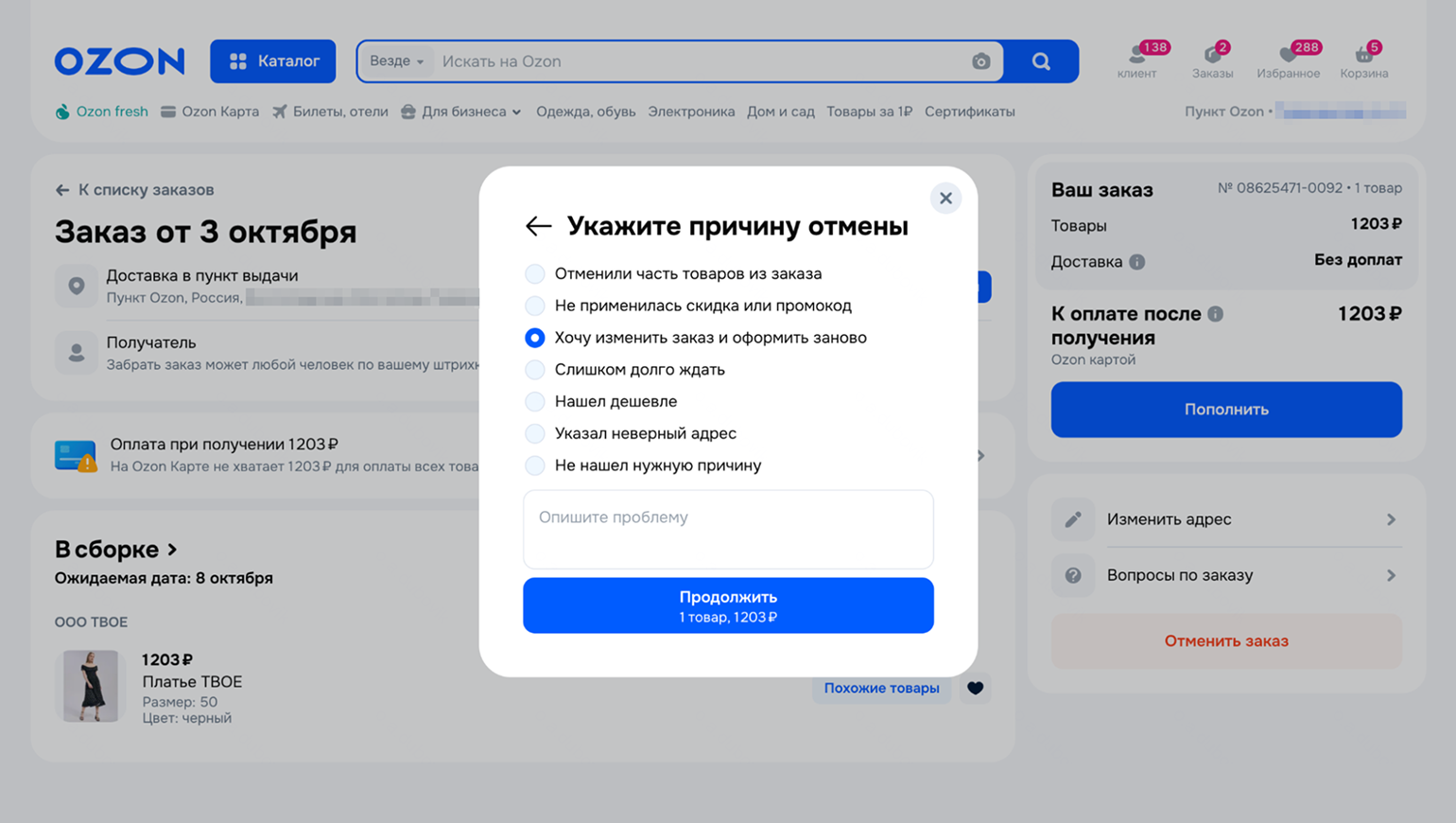Click the Вопросы по заказу label
The image size is (1456, 823).
1180,575
